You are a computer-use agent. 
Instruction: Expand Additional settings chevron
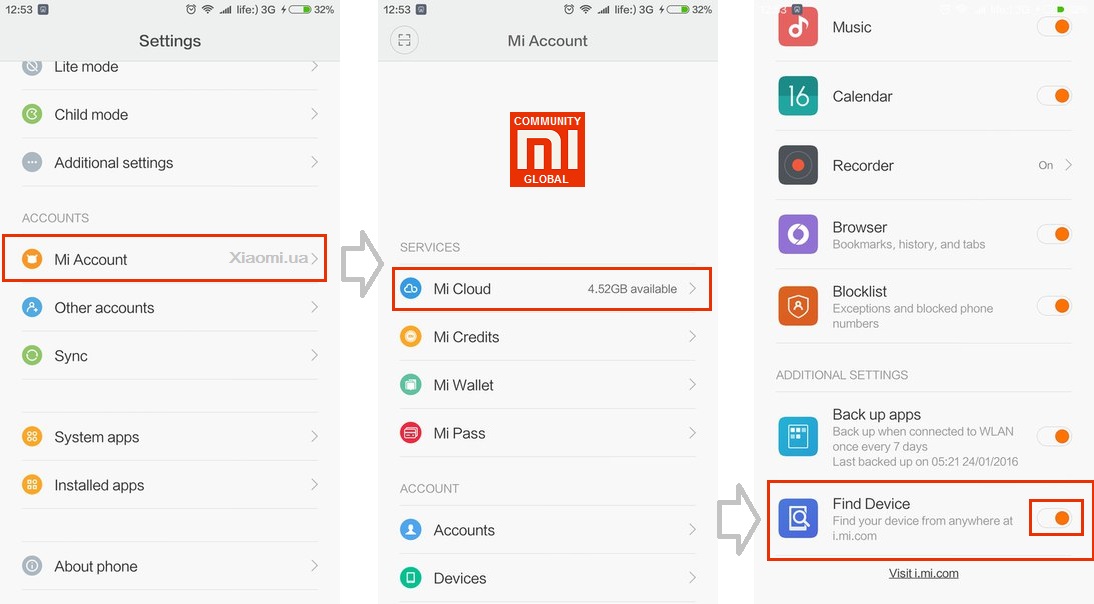point(314,162)
